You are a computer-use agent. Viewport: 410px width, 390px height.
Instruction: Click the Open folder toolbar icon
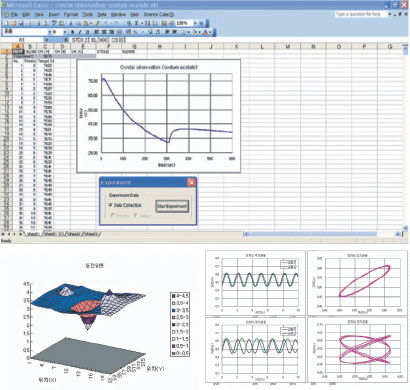coord(13,23)
